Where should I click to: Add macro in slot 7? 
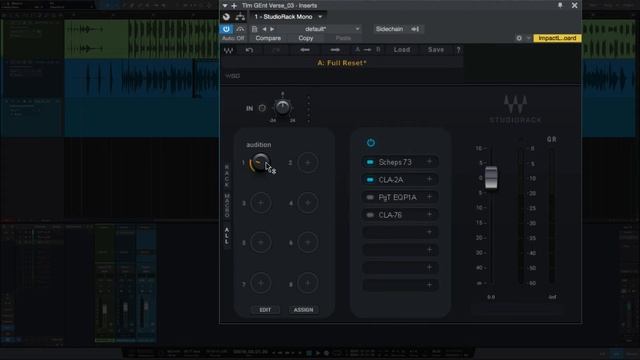260,283
